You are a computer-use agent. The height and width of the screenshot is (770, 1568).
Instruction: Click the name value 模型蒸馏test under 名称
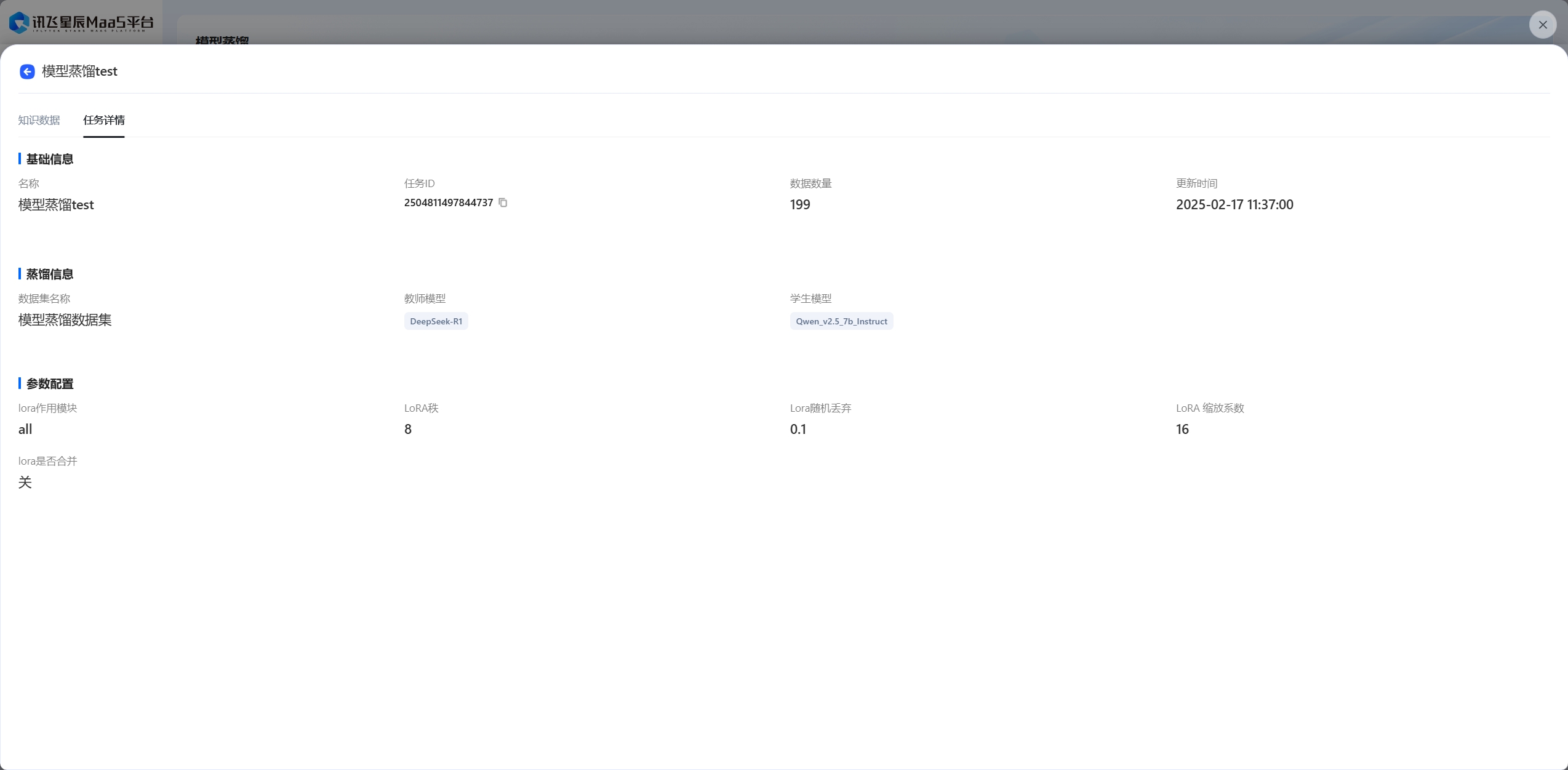coord(56,205)
